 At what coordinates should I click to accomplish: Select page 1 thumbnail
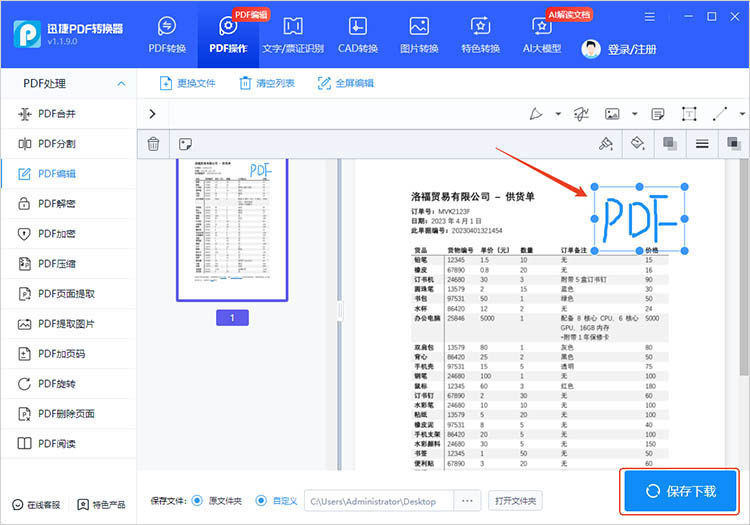pos(232,230)
